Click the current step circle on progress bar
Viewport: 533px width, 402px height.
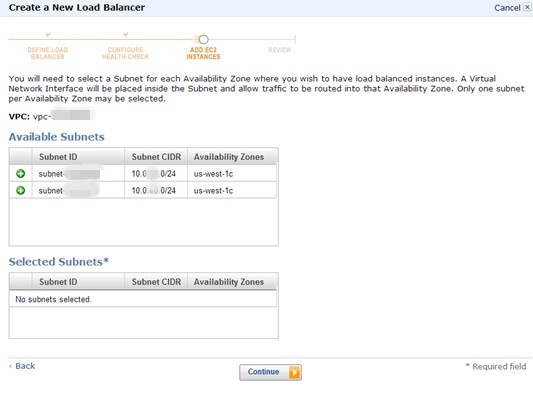coord(203,39)
